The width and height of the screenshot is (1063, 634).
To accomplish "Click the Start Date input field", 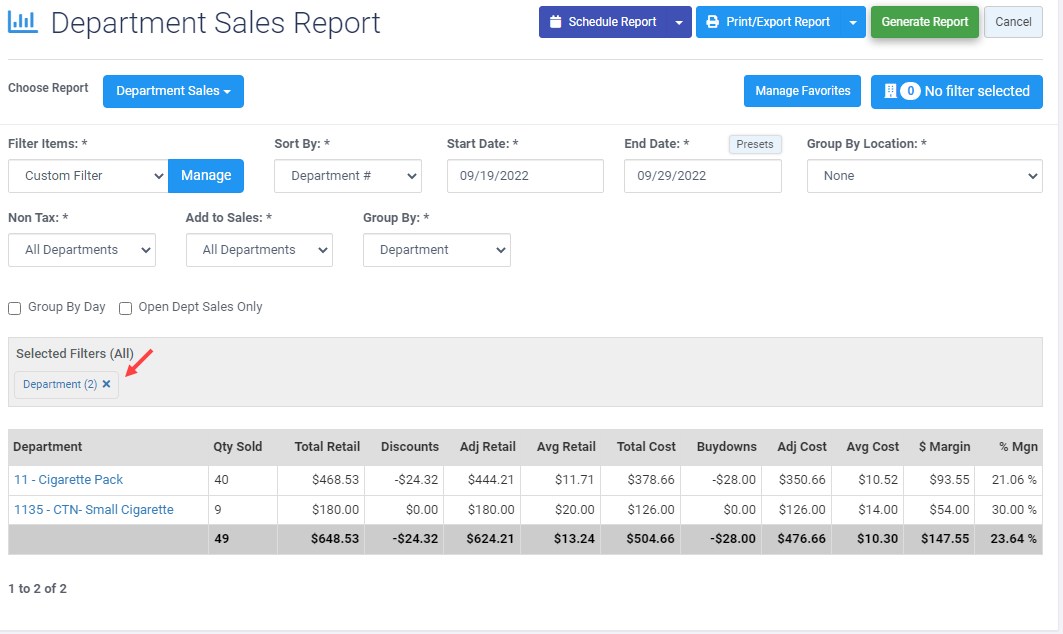I will tap(525, 176).
